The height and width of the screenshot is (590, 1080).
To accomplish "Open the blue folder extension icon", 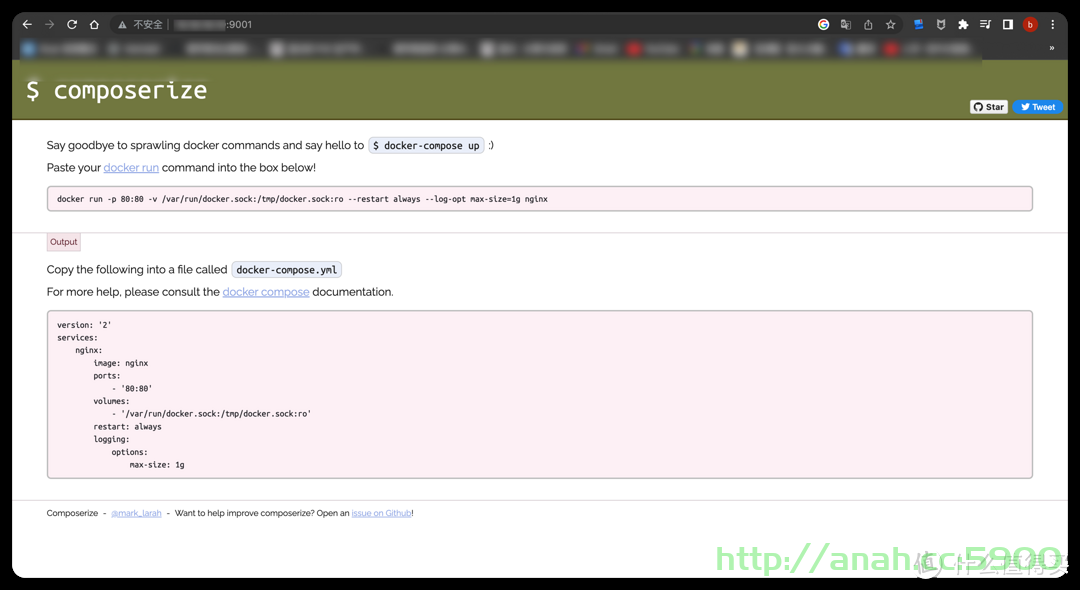I will [918, 25].
